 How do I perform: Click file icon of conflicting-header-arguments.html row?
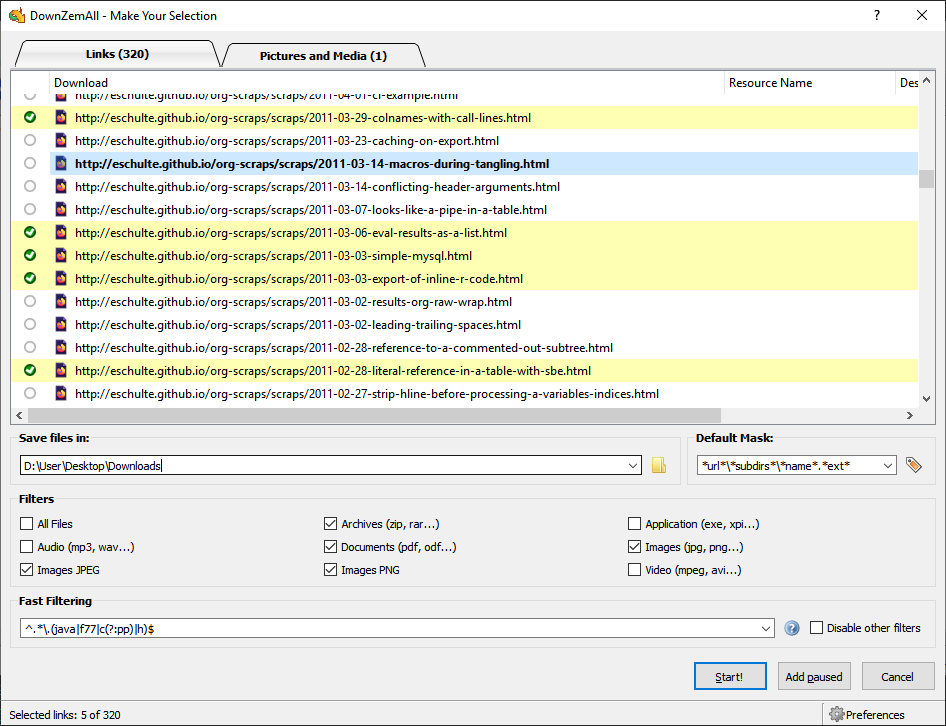pyautogui.click(x=61, y=186)
